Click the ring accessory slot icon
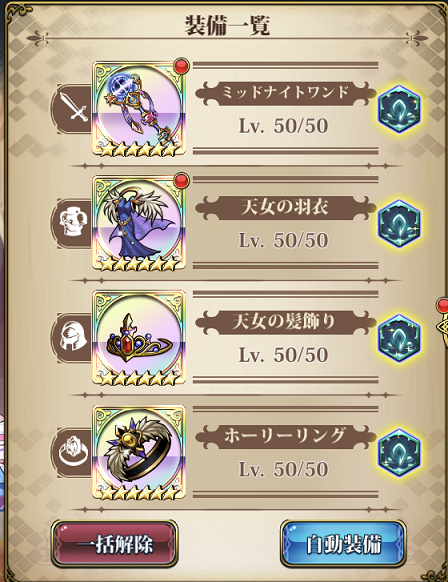Image resolution: width=448 pixels, height=582 pixels. pyautogui.click(x=73, y=452)
